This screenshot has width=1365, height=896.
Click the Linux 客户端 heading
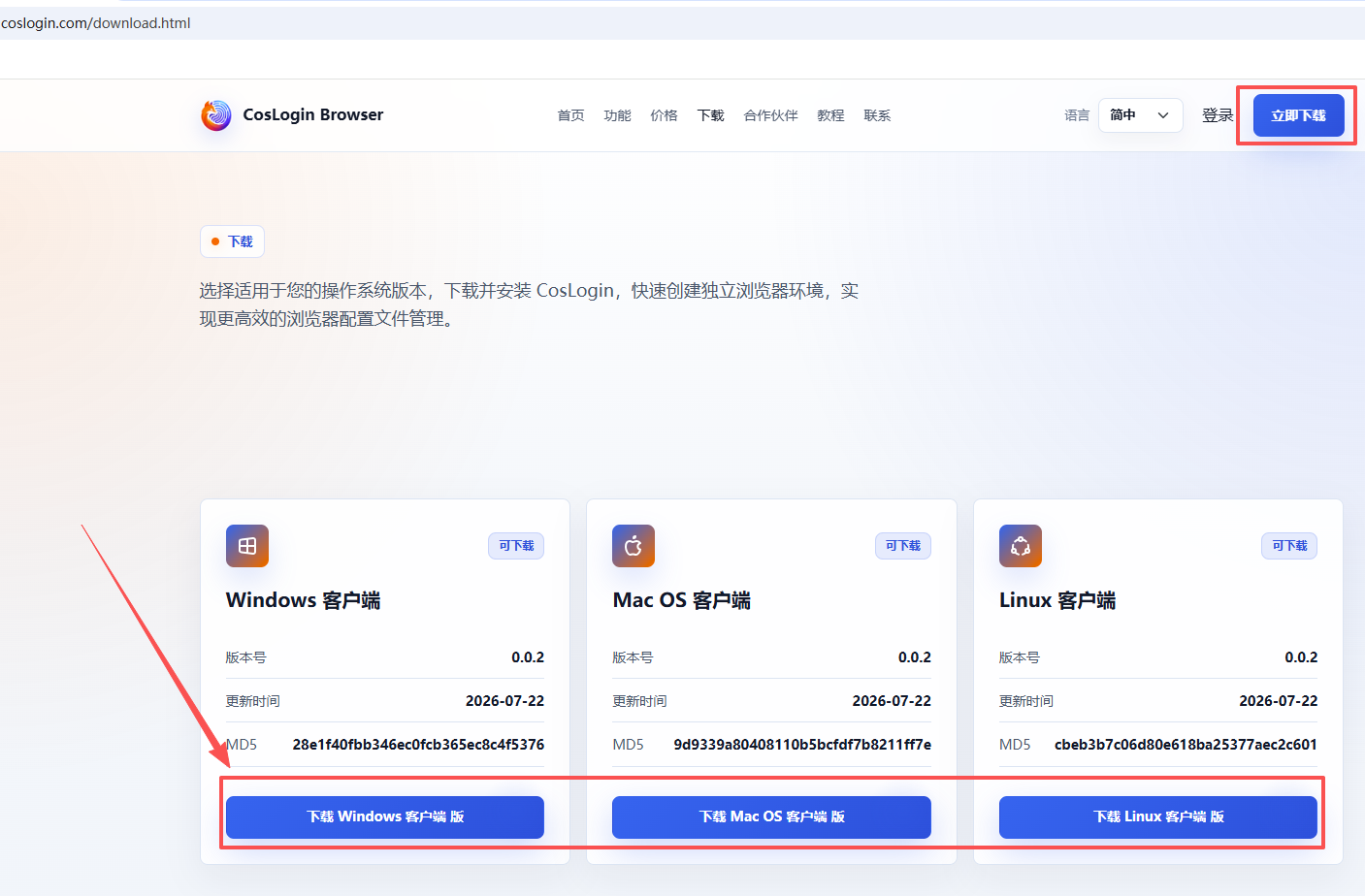tap(1057, 600)
